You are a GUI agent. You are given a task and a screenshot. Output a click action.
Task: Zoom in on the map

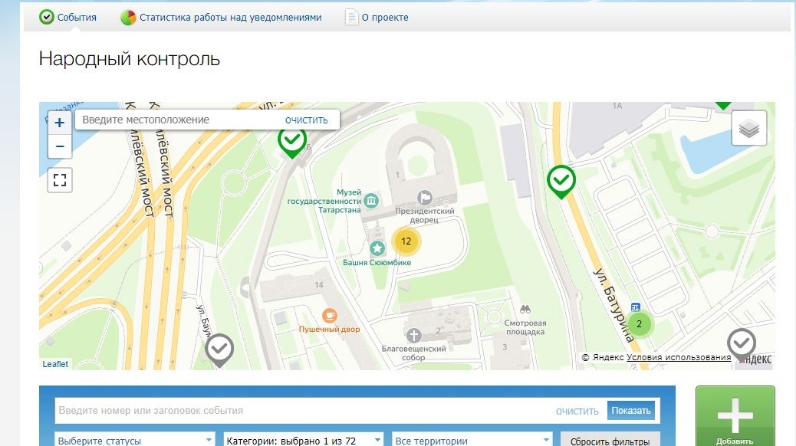(60, 123)
